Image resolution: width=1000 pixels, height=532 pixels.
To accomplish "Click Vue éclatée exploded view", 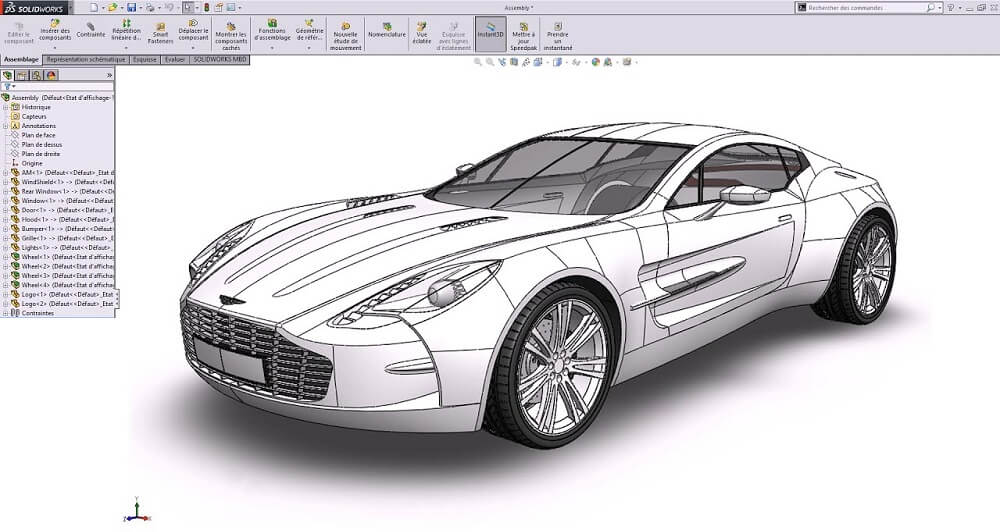I will tap(422, 34).
